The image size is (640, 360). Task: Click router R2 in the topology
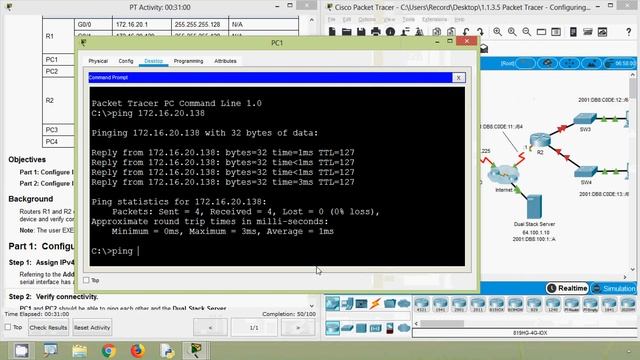click(540, 140)
